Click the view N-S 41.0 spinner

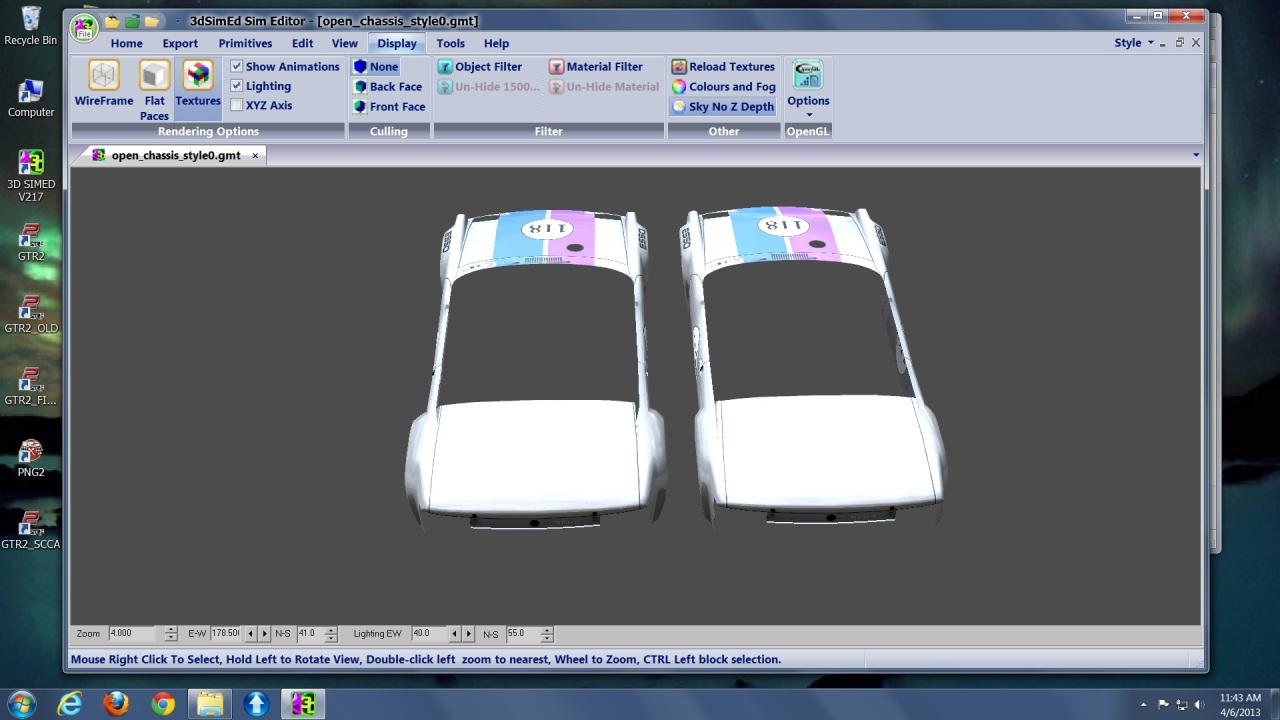(x=331, y=634)
